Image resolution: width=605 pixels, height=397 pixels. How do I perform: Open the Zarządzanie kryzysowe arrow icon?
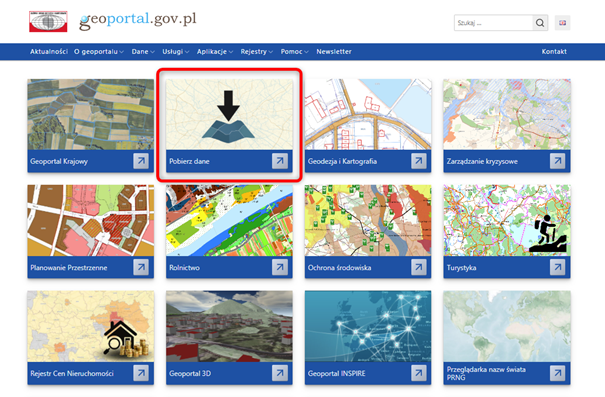click(558, 161)
